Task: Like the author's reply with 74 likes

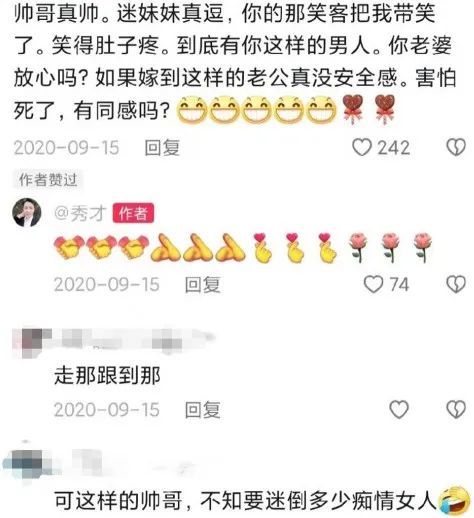Action: (x=373, y=284)
